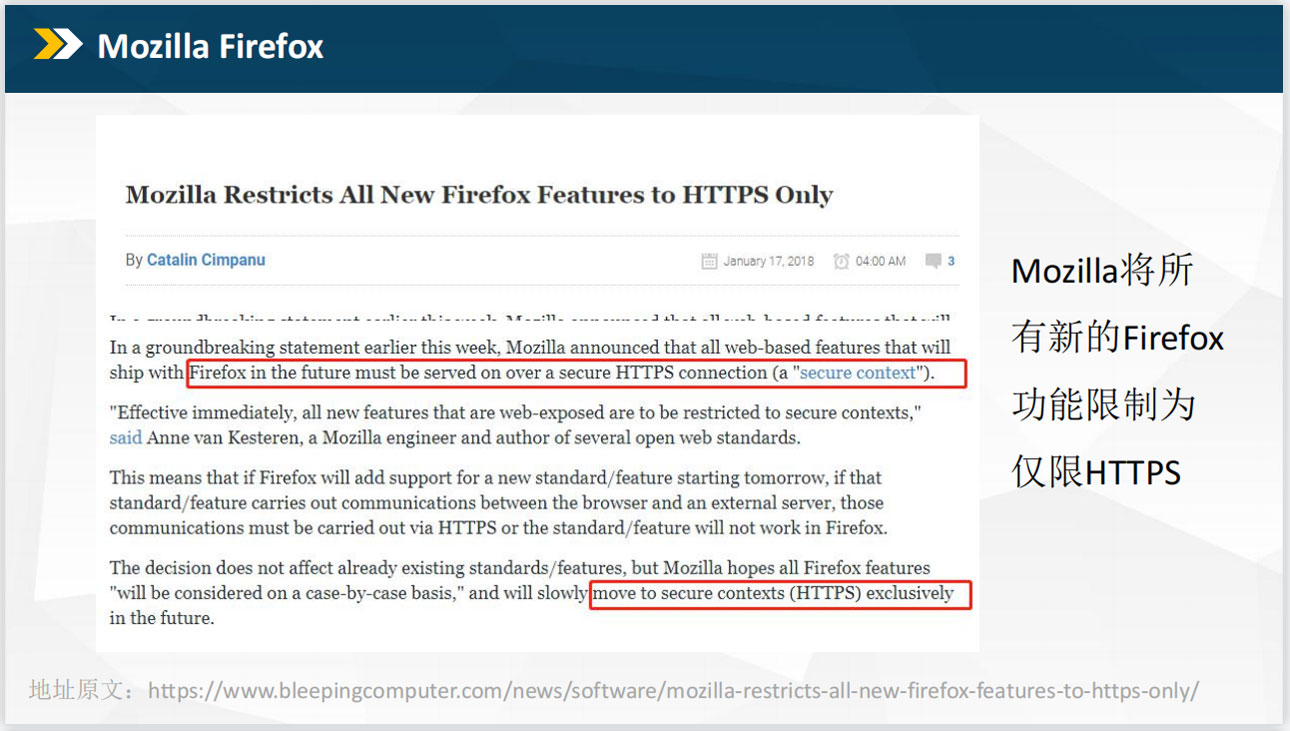This screenshot has width=1290, height=731.
Task: Click the date January 17, 2018
Action: click(x=768, y=261)
